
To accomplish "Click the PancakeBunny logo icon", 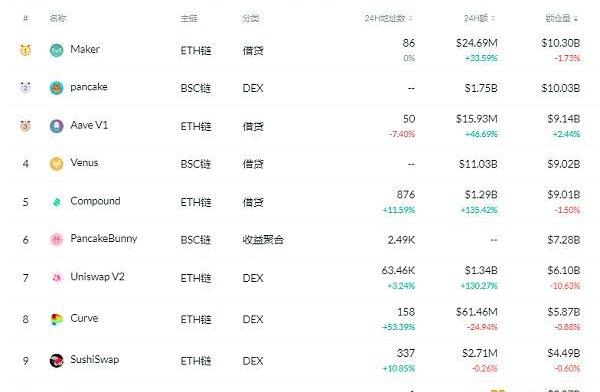I will [57, 240].
